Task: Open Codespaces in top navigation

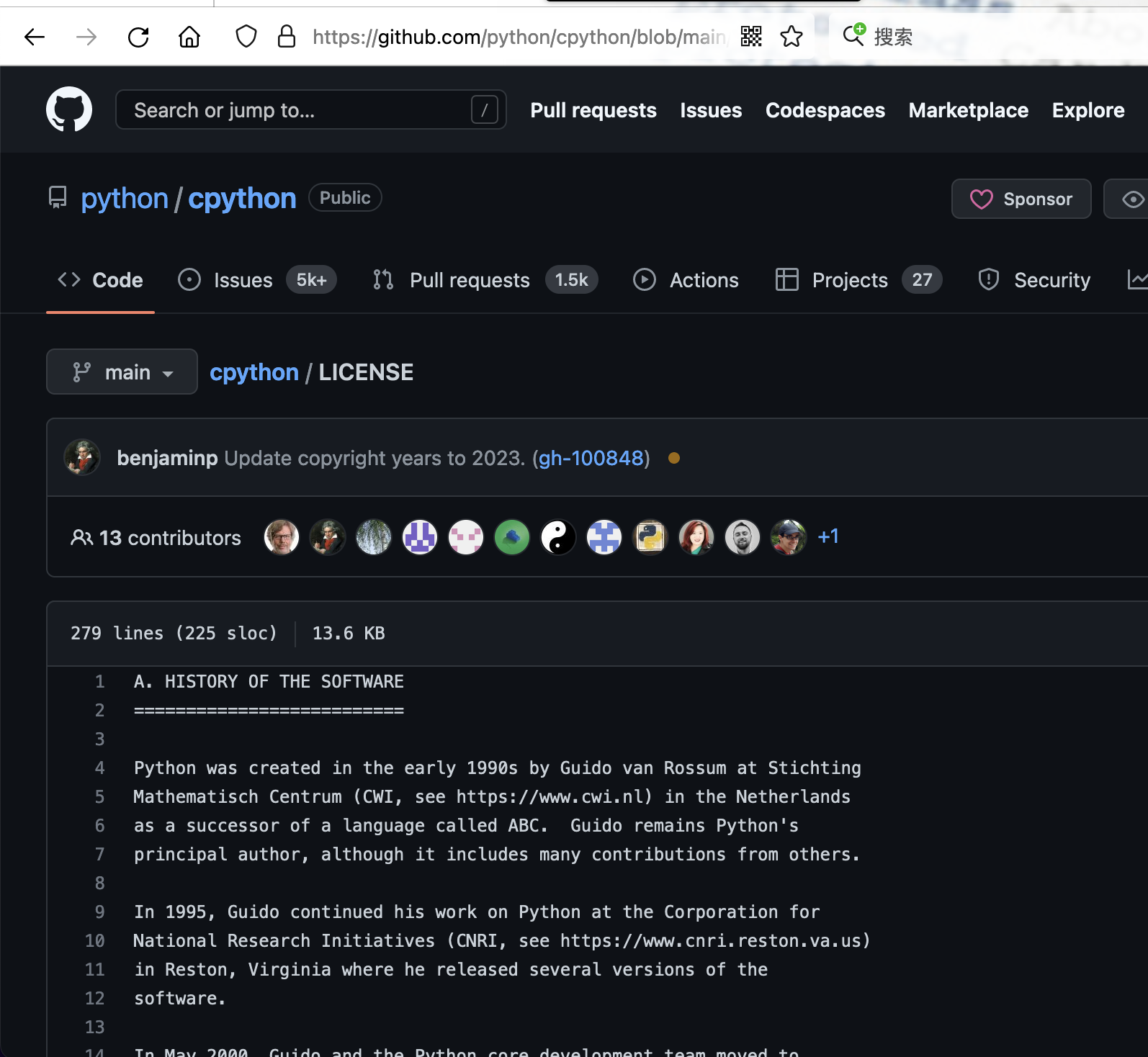Action: pos(825,110)
